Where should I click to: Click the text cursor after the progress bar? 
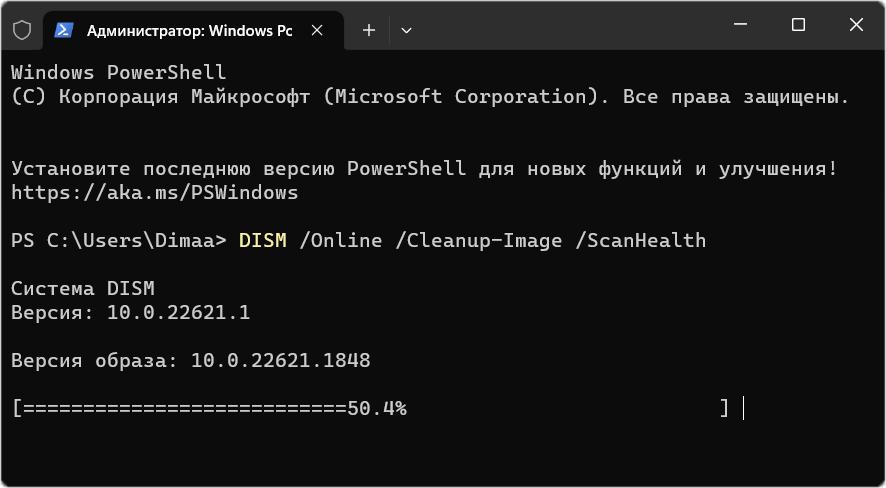[x=744, y=408]
